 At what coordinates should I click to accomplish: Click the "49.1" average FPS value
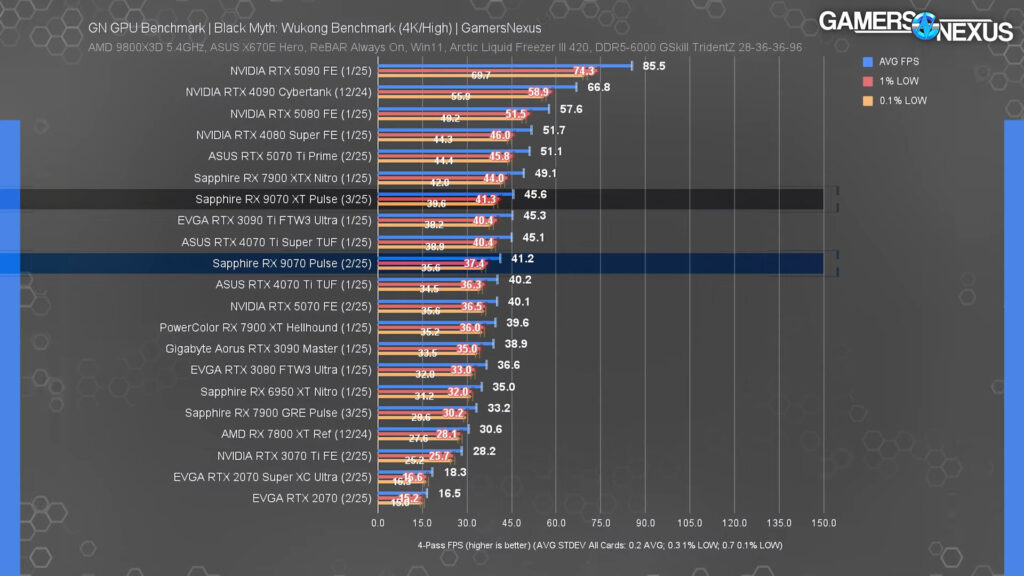(x=545, y=173)
